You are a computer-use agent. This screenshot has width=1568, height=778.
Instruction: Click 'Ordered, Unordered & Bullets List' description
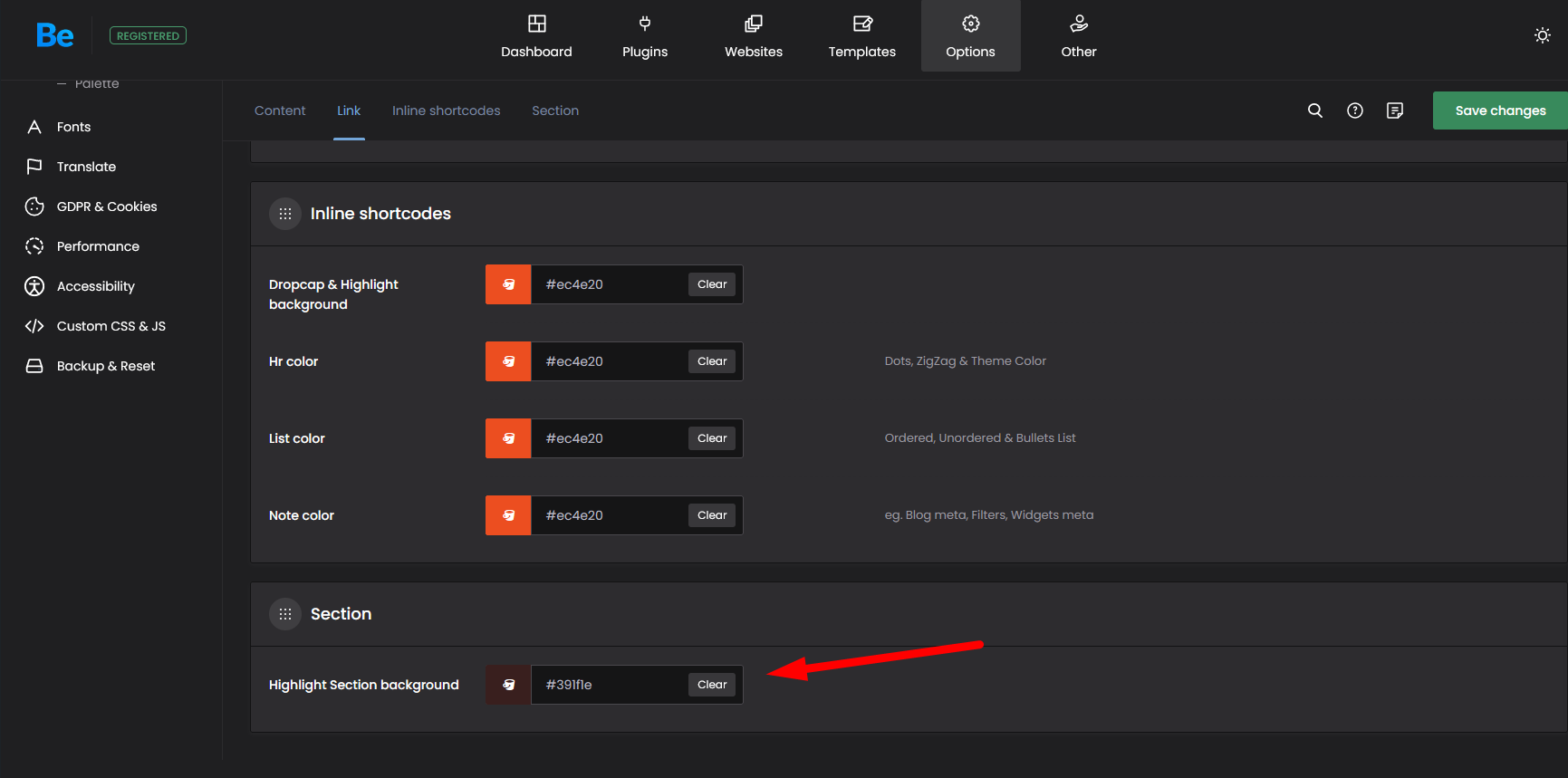pos(980,437)
